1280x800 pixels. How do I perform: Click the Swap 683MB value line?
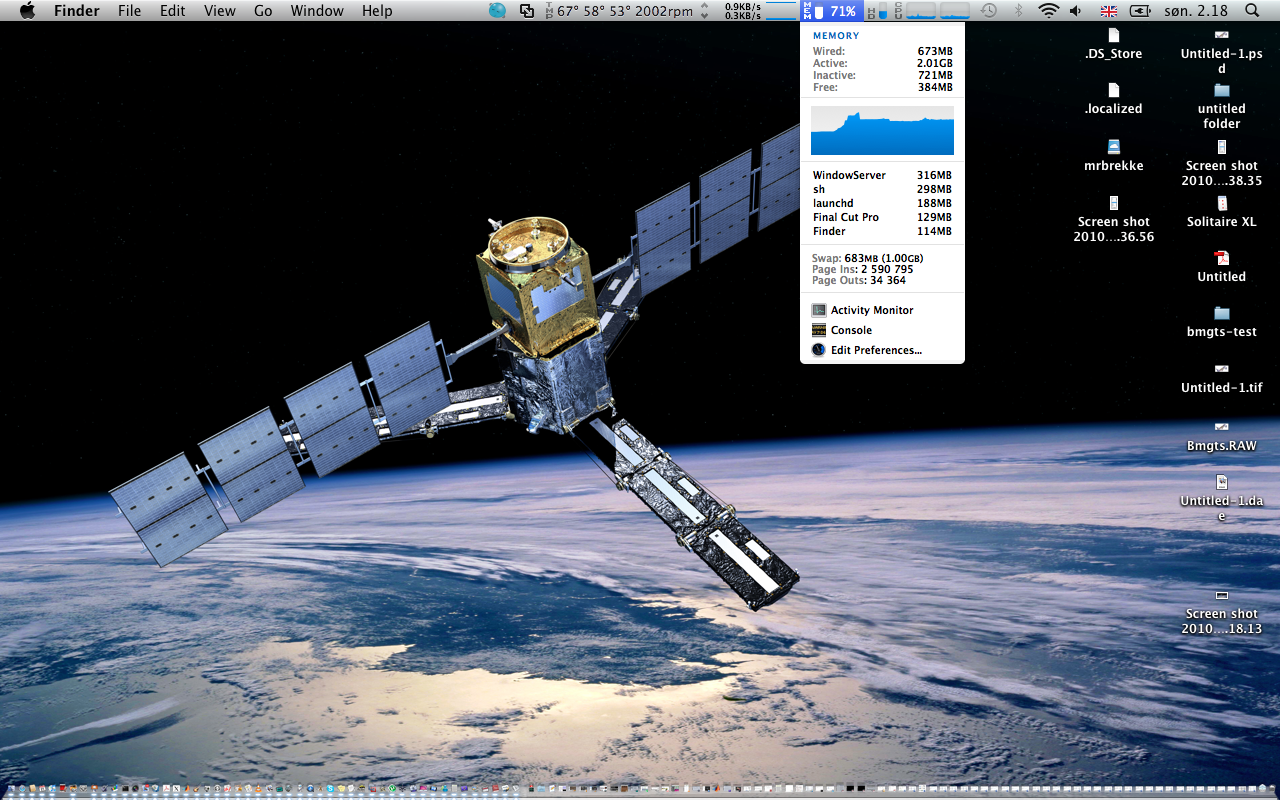pyautogui.click(x=868, y=258)
